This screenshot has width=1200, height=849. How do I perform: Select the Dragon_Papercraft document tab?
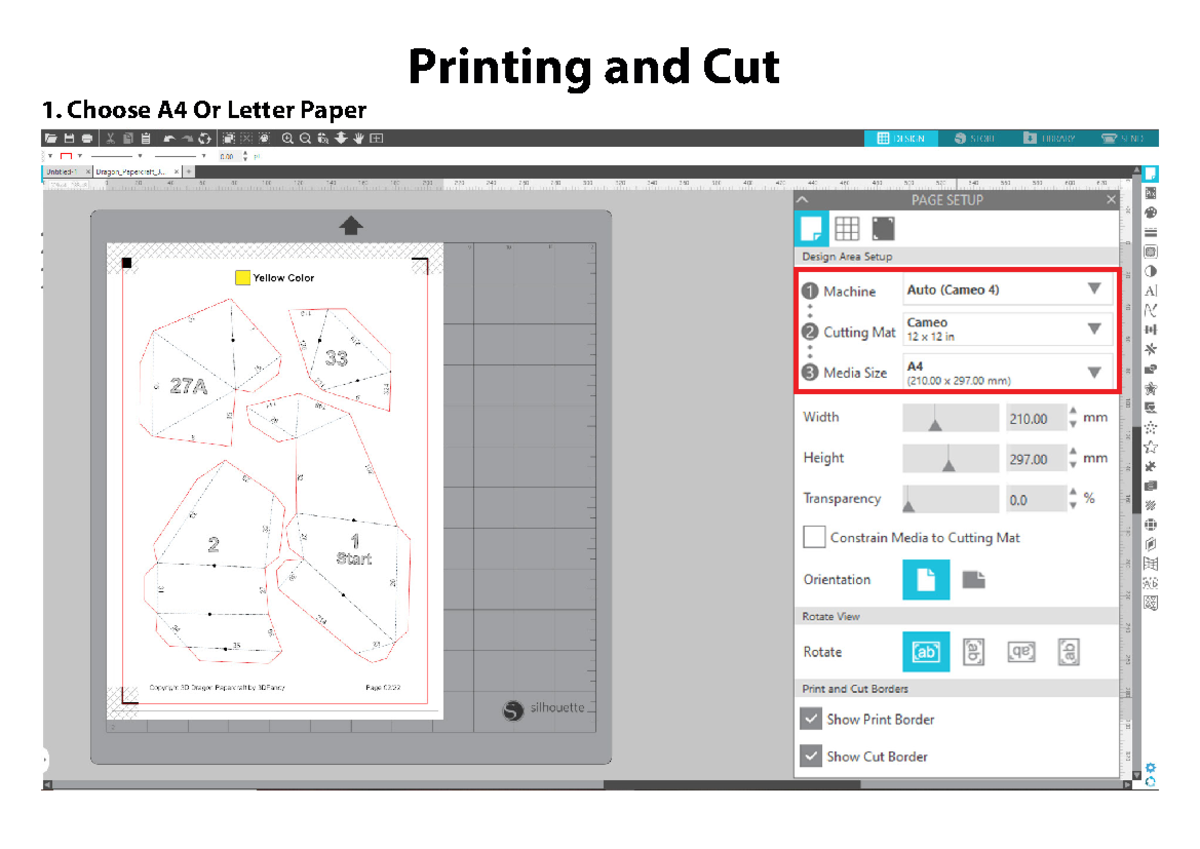tap(130, 172)
